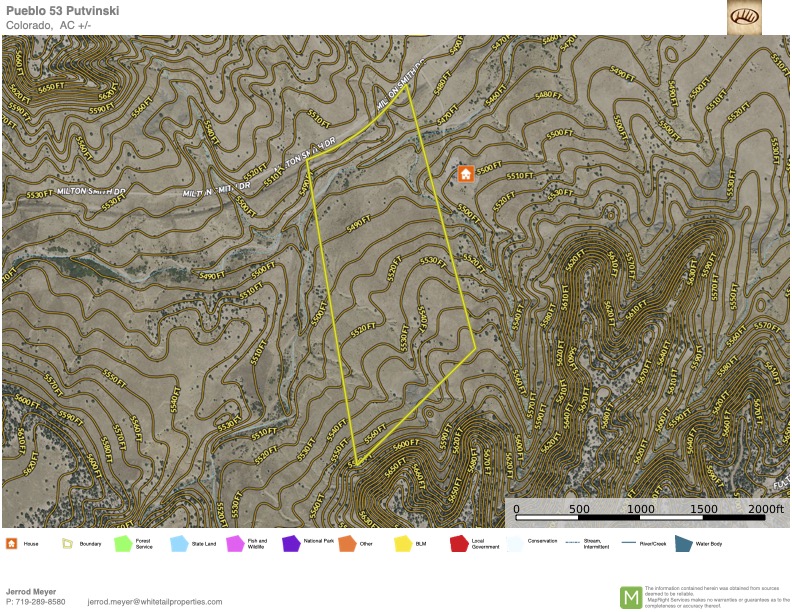
Task: Click the Whitetail Properties logo at top right
Action: (x=744, y=17)
